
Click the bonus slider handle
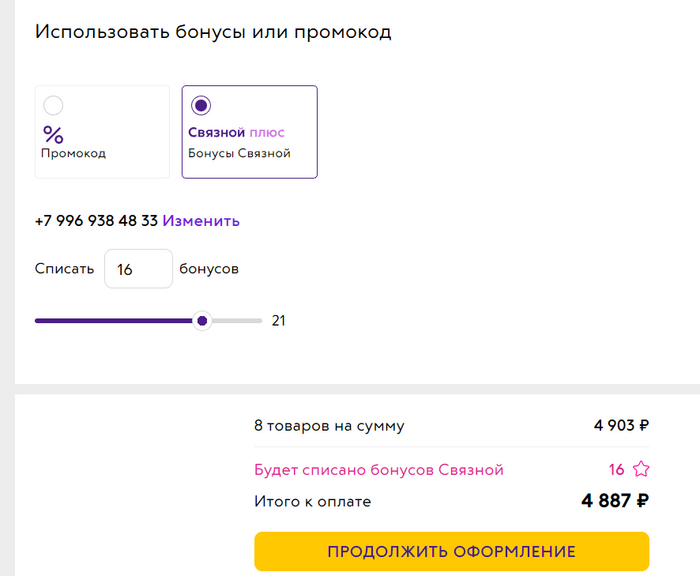point(202,321)
